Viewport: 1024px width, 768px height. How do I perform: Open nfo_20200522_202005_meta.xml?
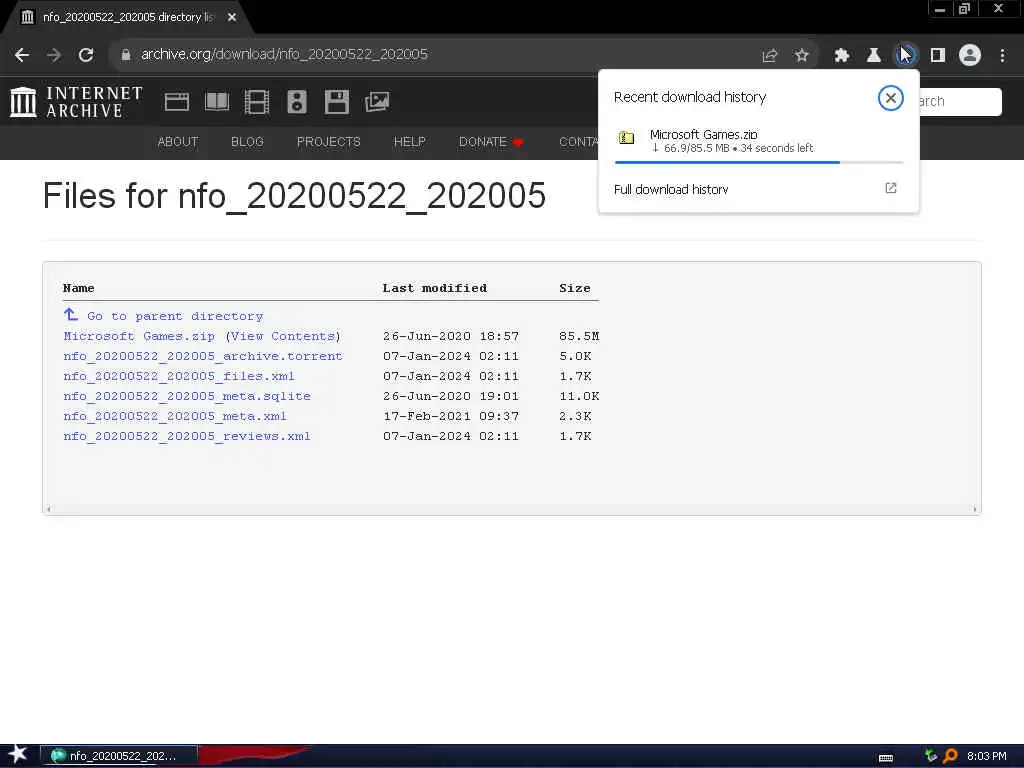[x=175, y=416]
